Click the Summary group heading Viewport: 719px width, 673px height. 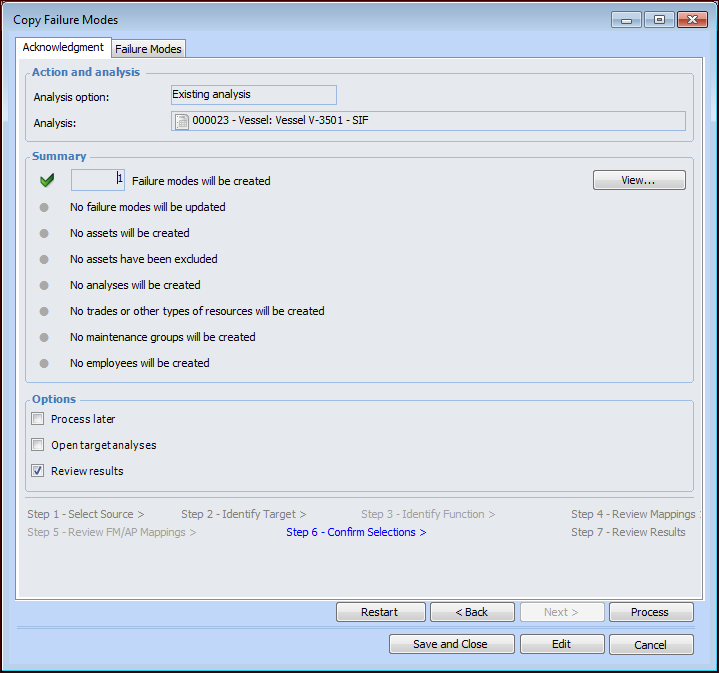click(59, 156)
